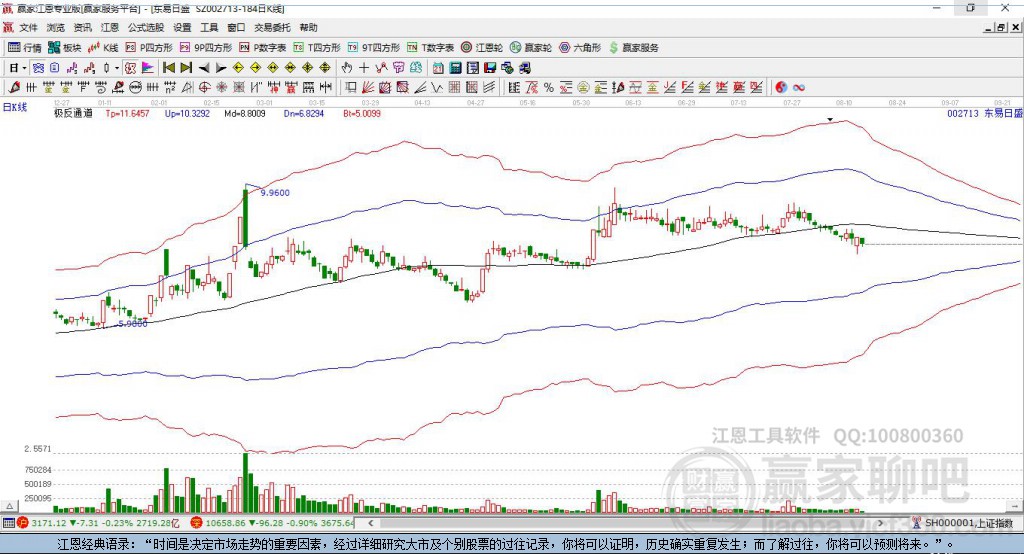The height and width of the screenshot is (554, 1024).
Task: Select the circled target cycle tool
Action: (204, 87)
